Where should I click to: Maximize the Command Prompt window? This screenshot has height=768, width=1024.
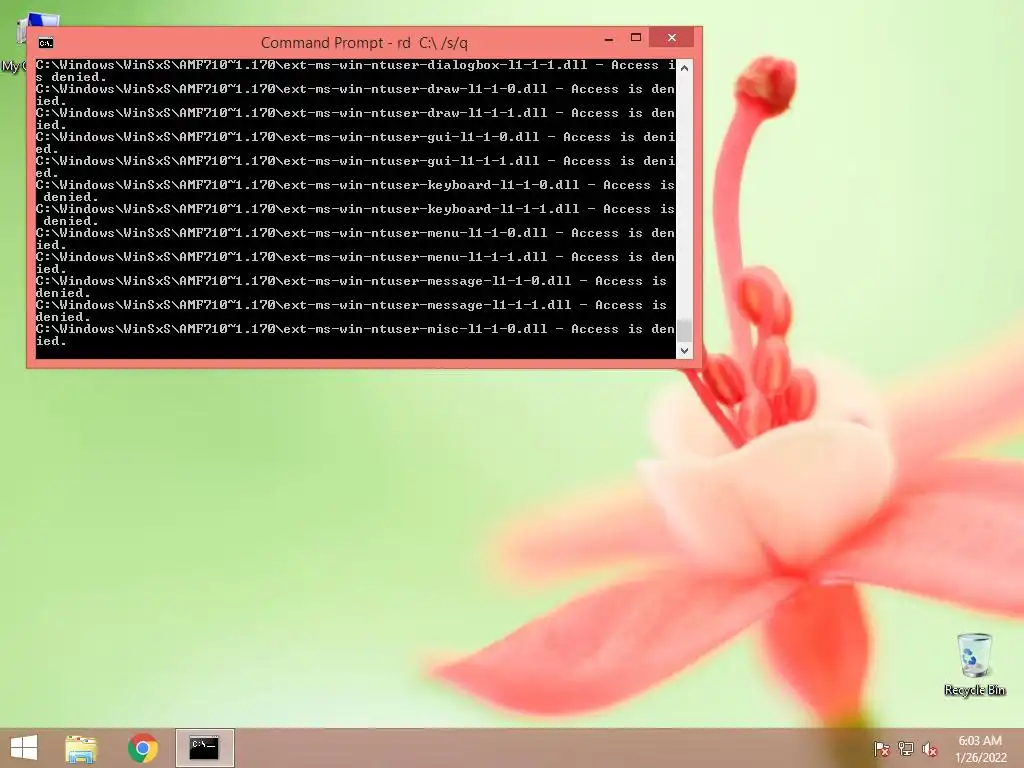635,38
